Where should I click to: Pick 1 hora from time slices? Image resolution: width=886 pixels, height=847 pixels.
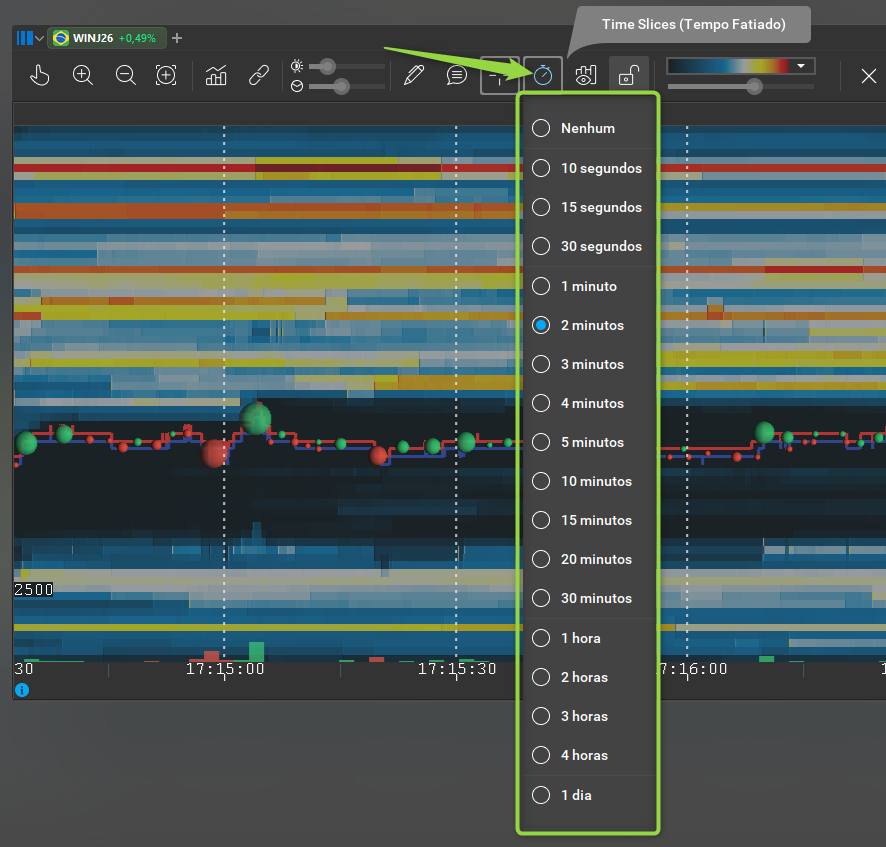588,638
